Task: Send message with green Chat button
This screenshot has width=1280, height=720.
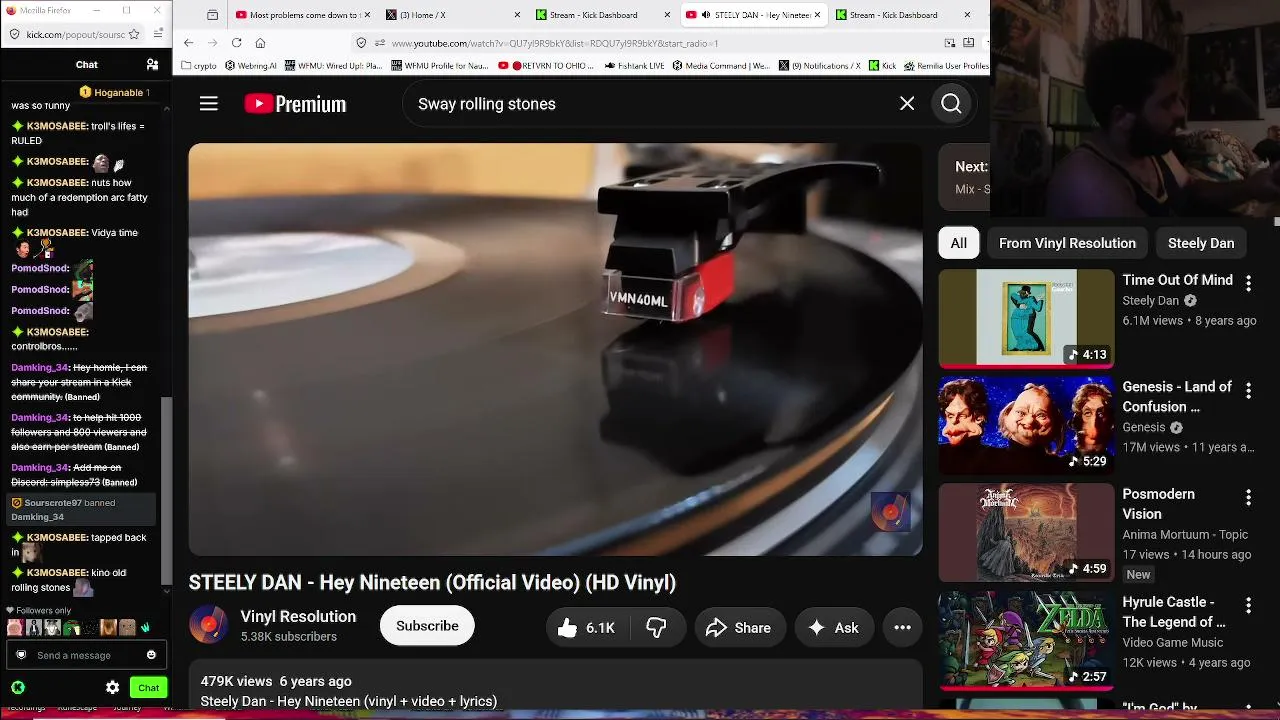Action: coord(148,688)
